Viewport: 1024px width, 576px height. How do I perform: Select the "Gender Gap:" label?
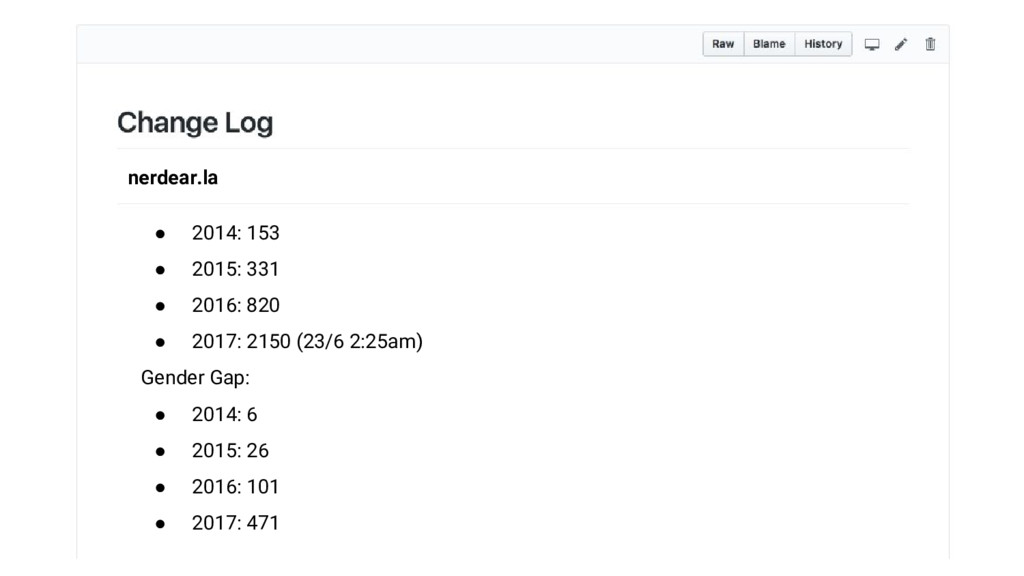(195, 377)
